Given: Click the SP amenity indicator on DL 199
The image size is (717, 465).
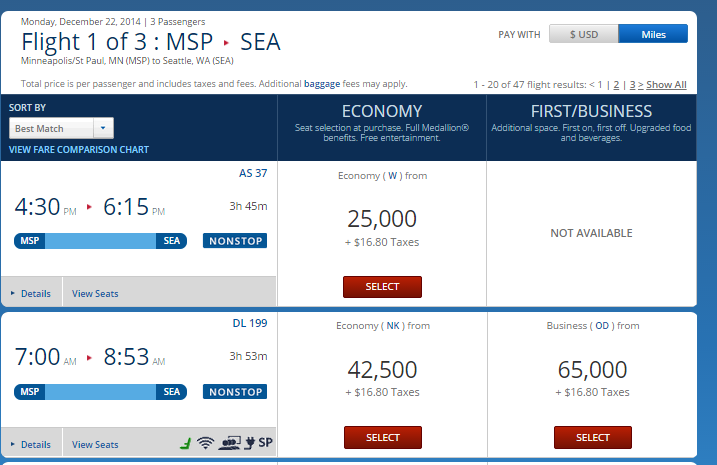Looking at the screenshot, I should click(266, 443).
